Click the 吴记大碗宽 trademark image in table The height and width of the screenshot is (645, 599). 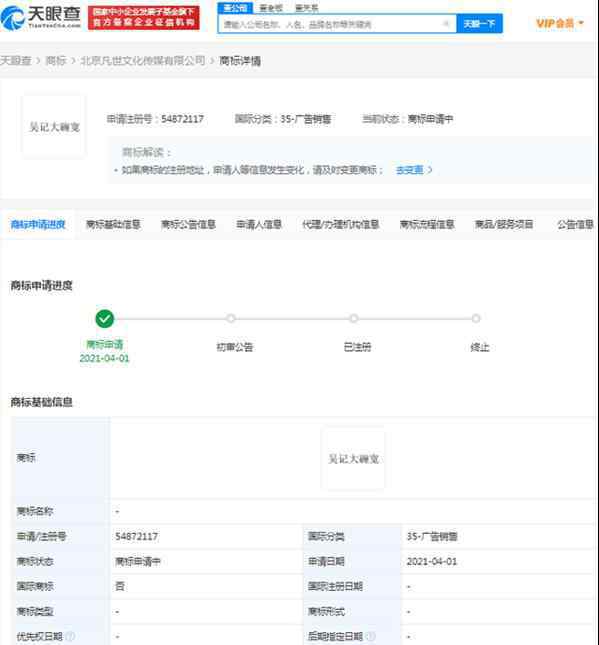point(353,459)
